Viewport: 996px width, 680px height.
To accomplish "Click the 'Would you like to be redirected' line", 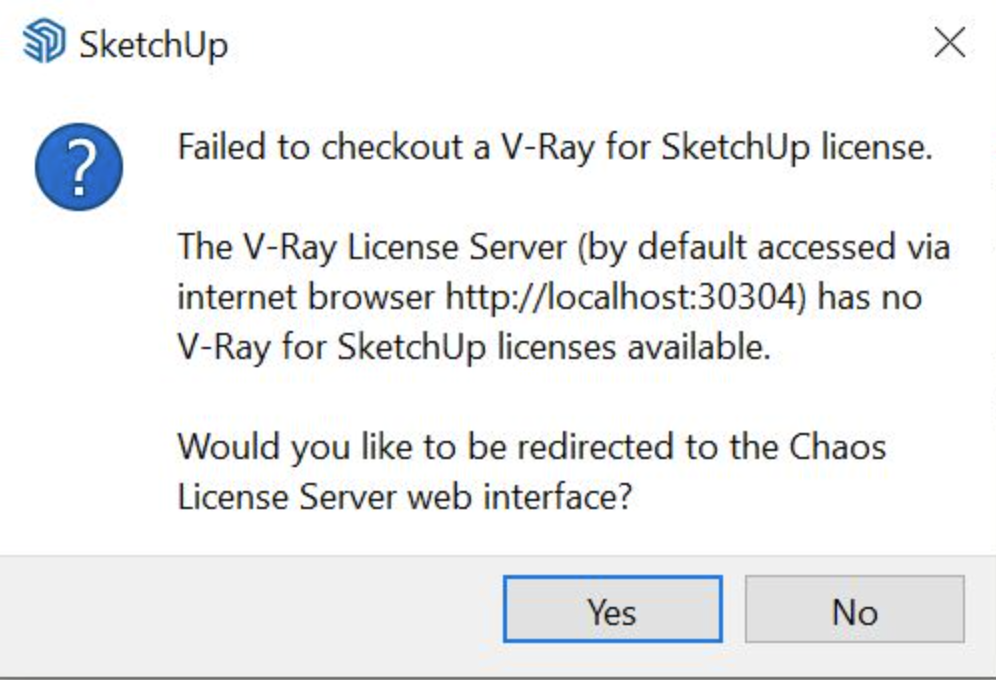I will click(x=532, y=447).
